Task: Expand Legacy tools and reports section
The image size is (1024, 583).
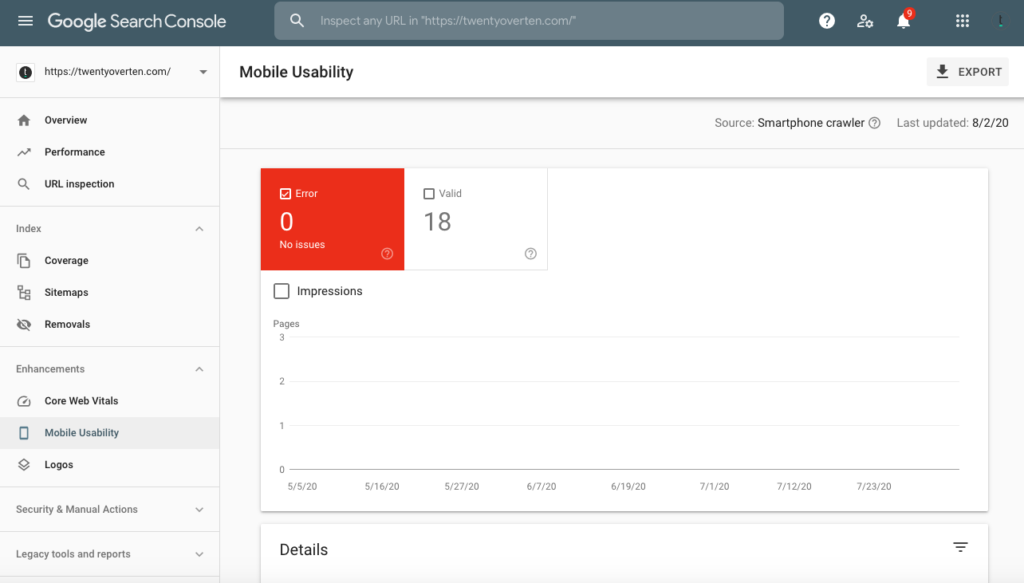Action: pyautogui.click(x=199, y=554)
